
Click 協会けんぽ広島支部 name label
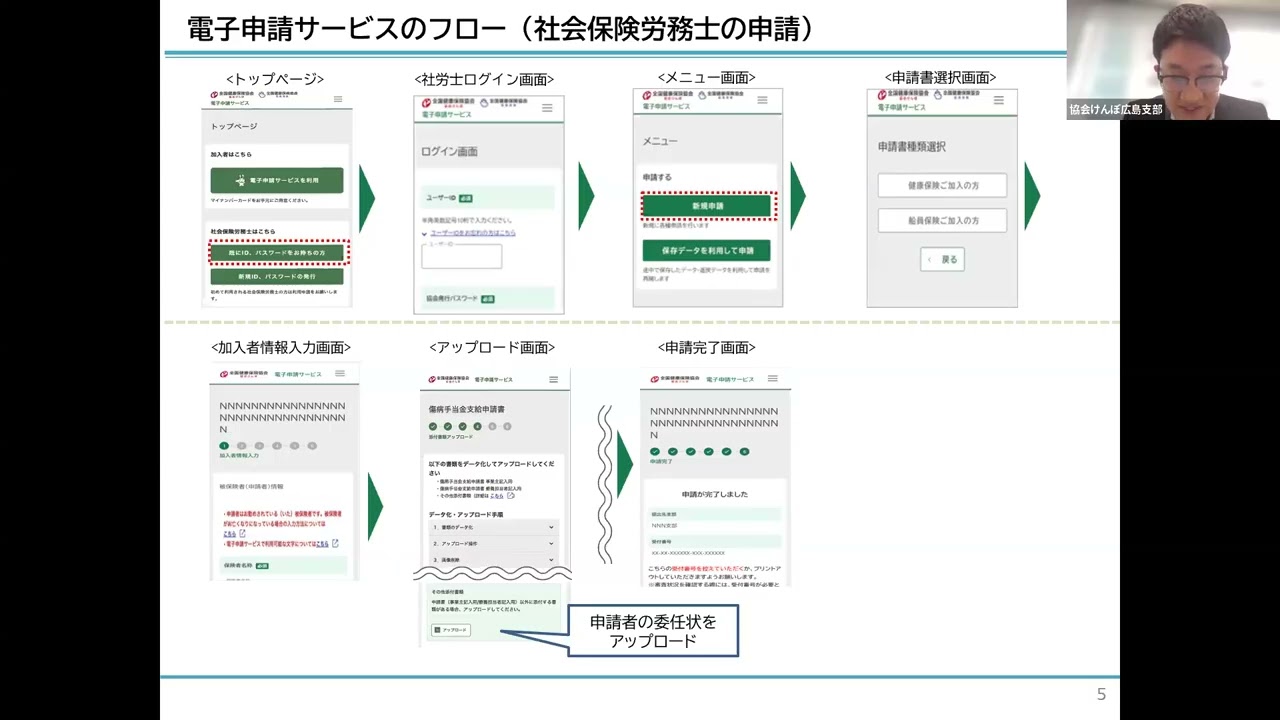(1116, 110)
